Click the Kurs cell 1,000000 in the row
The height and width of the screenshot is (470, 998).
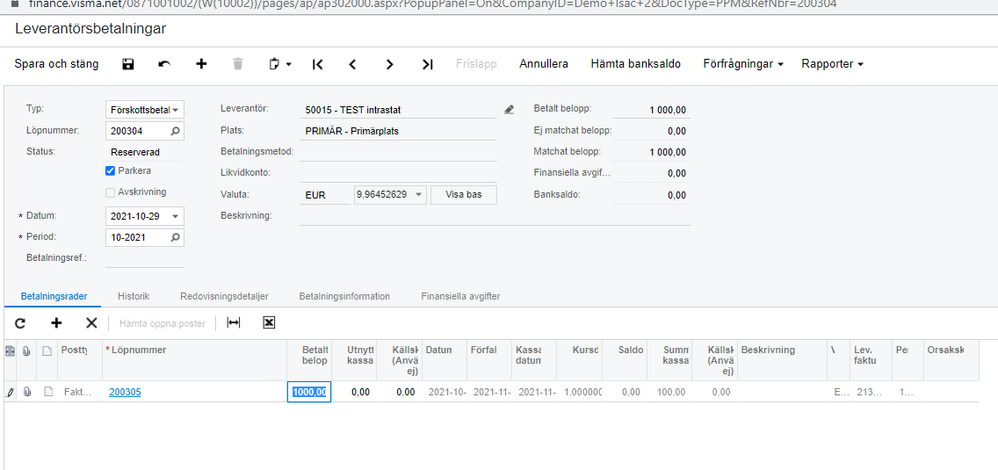click(x=582, y=392)
